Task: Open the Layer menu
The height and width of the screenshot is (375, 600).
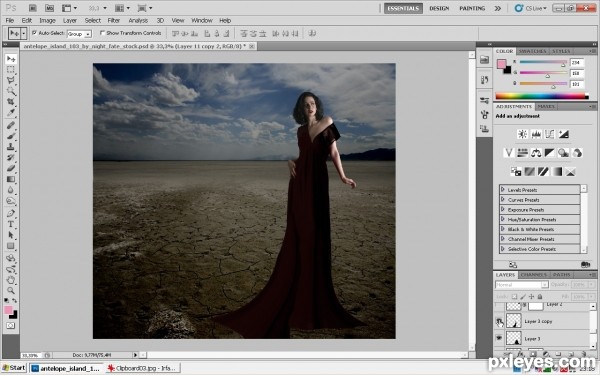Action: tap(70, 21)
